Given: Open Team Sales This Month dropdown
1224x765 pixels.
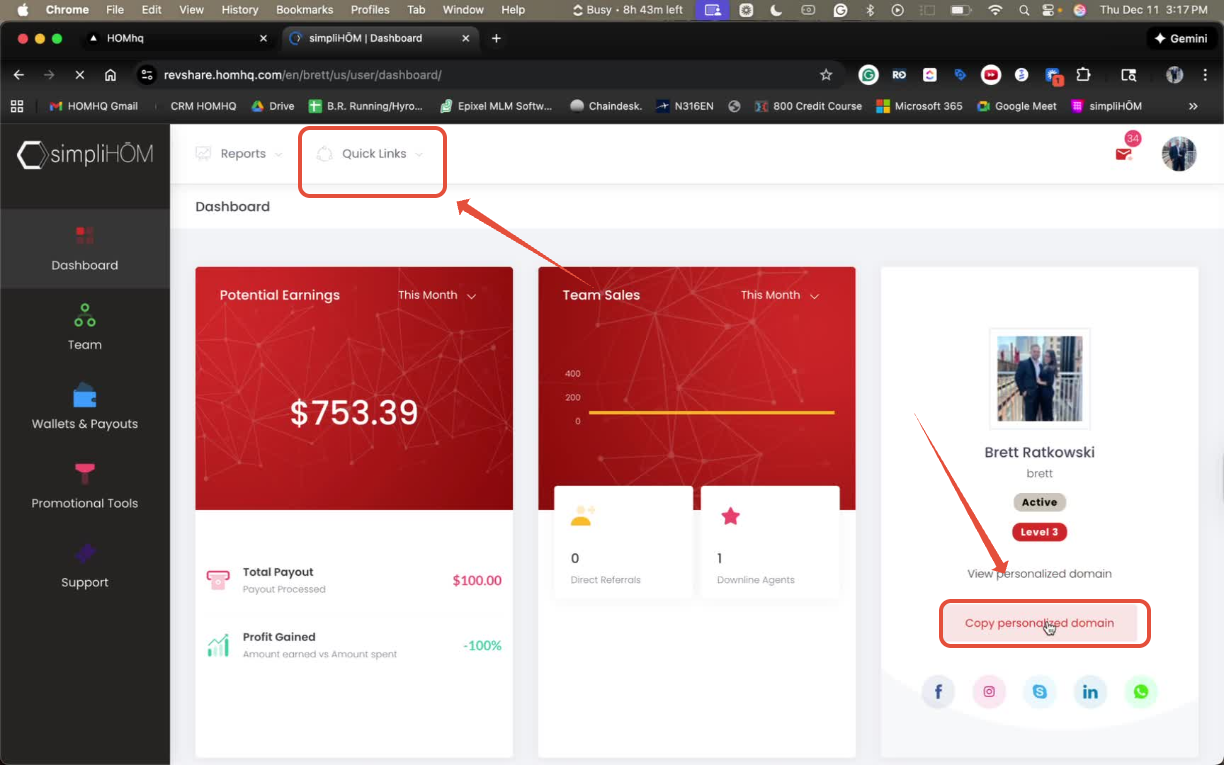Looking at the screenshot, I should coord(780,295).
